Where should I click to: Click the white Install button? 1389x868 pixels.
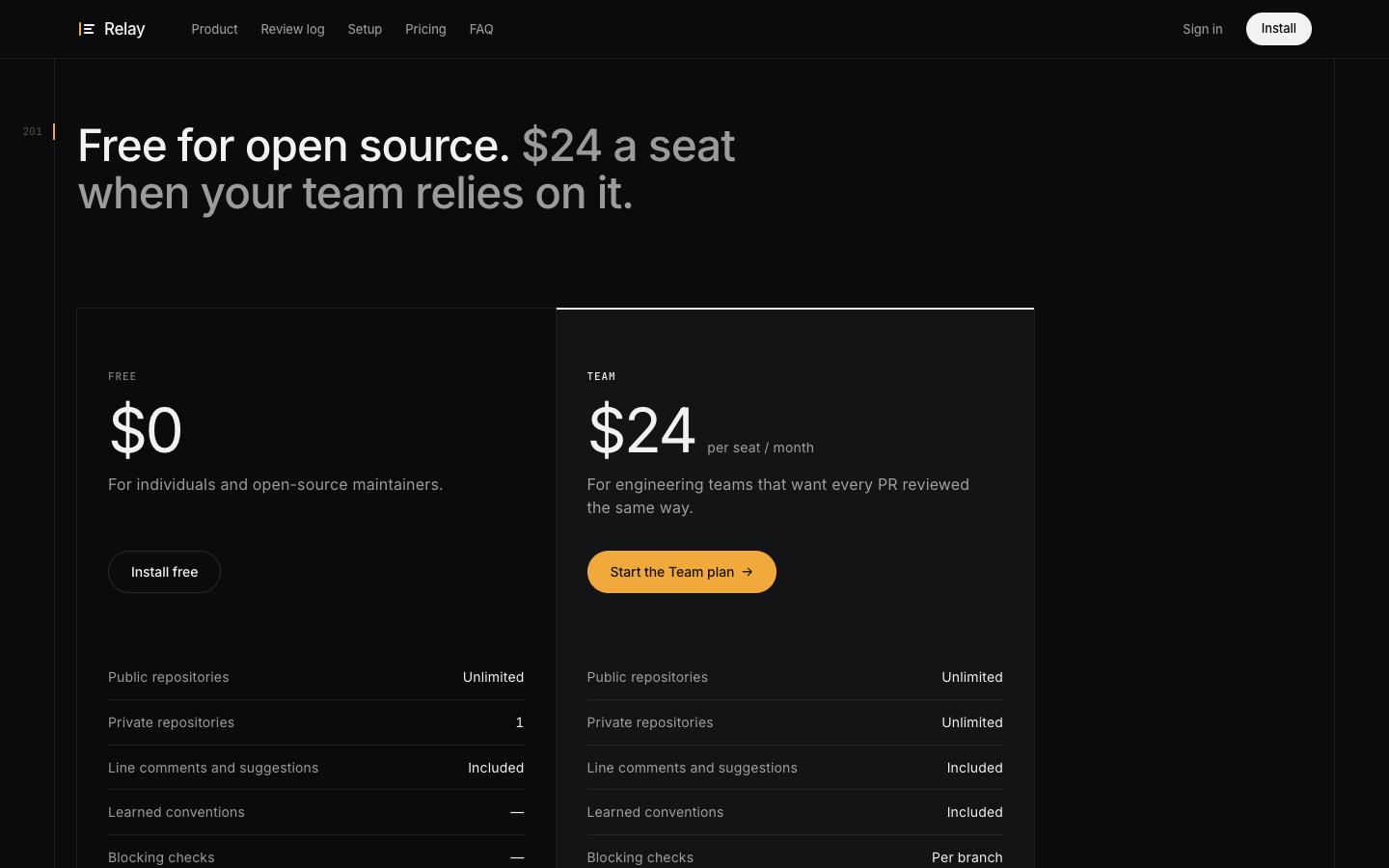tap(1278, 29)
